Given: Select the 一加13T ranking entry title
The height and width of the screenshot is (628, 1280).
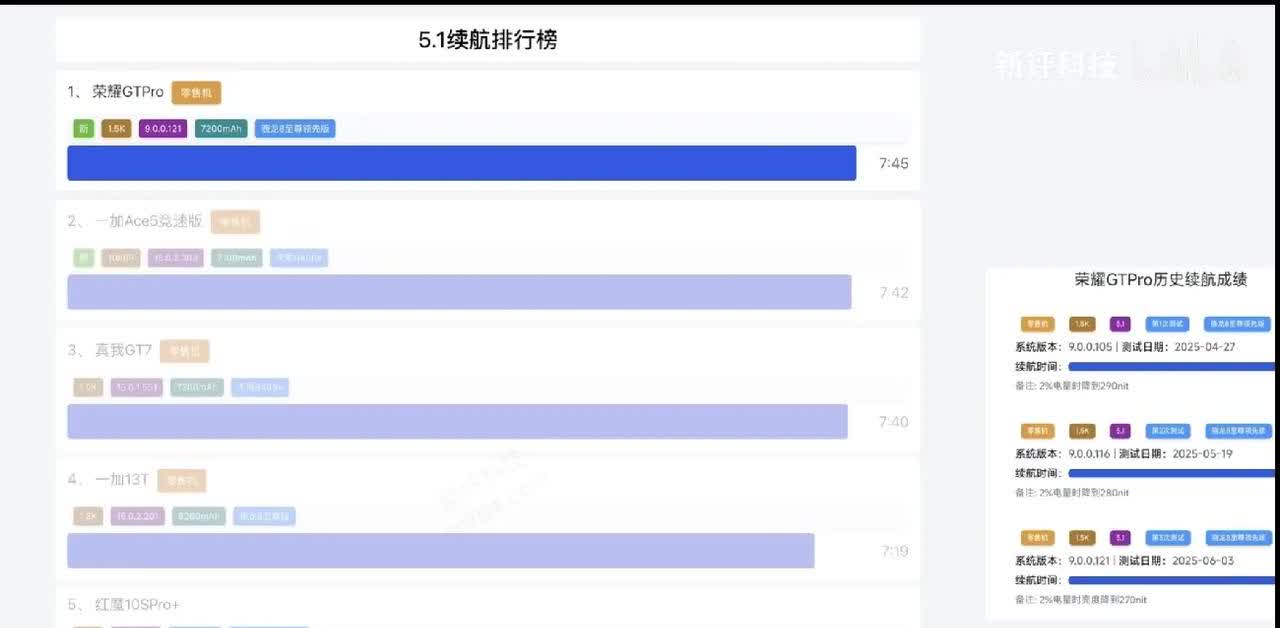Looking at the screenshot, I should [122, 479].
